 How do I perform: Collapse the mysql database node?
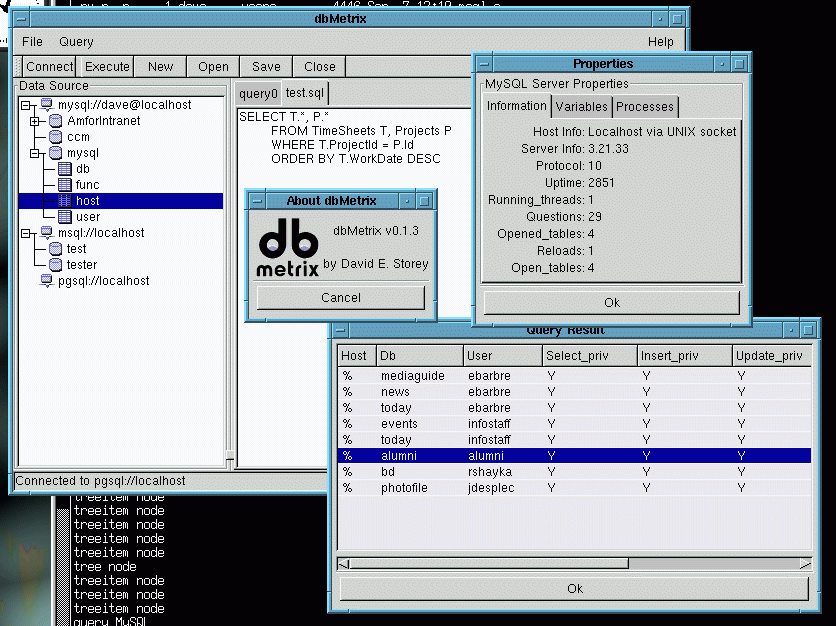[x=35, y=154]
